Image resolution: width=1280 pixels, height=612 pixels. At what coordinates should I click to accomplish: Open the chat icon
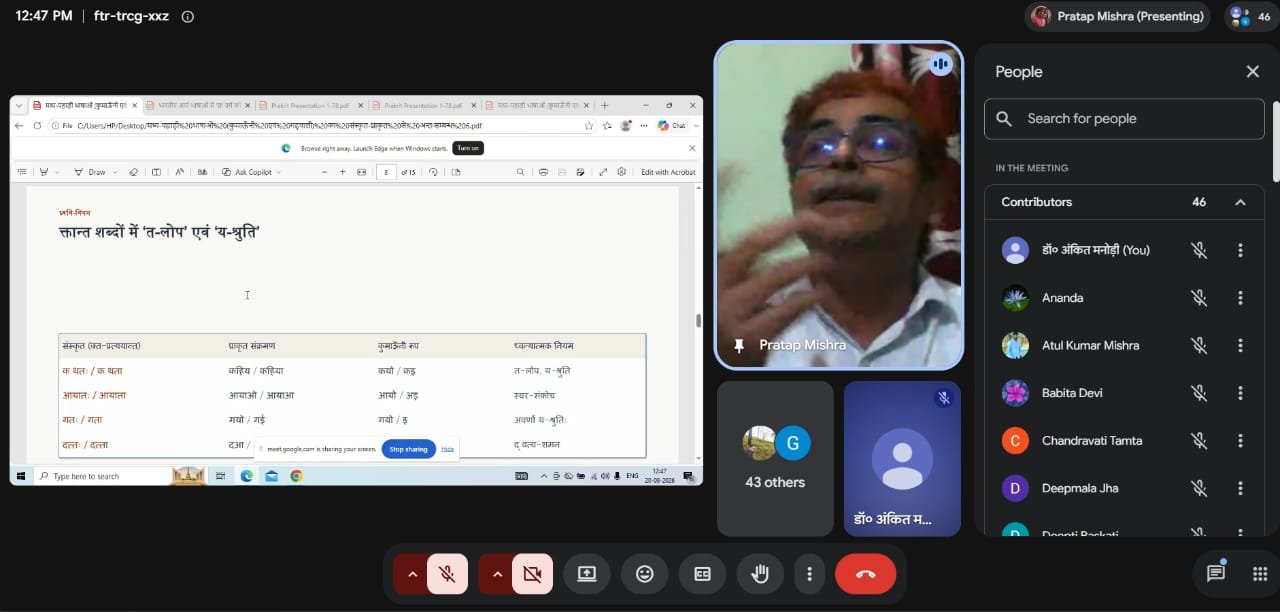click(1216, 573)
